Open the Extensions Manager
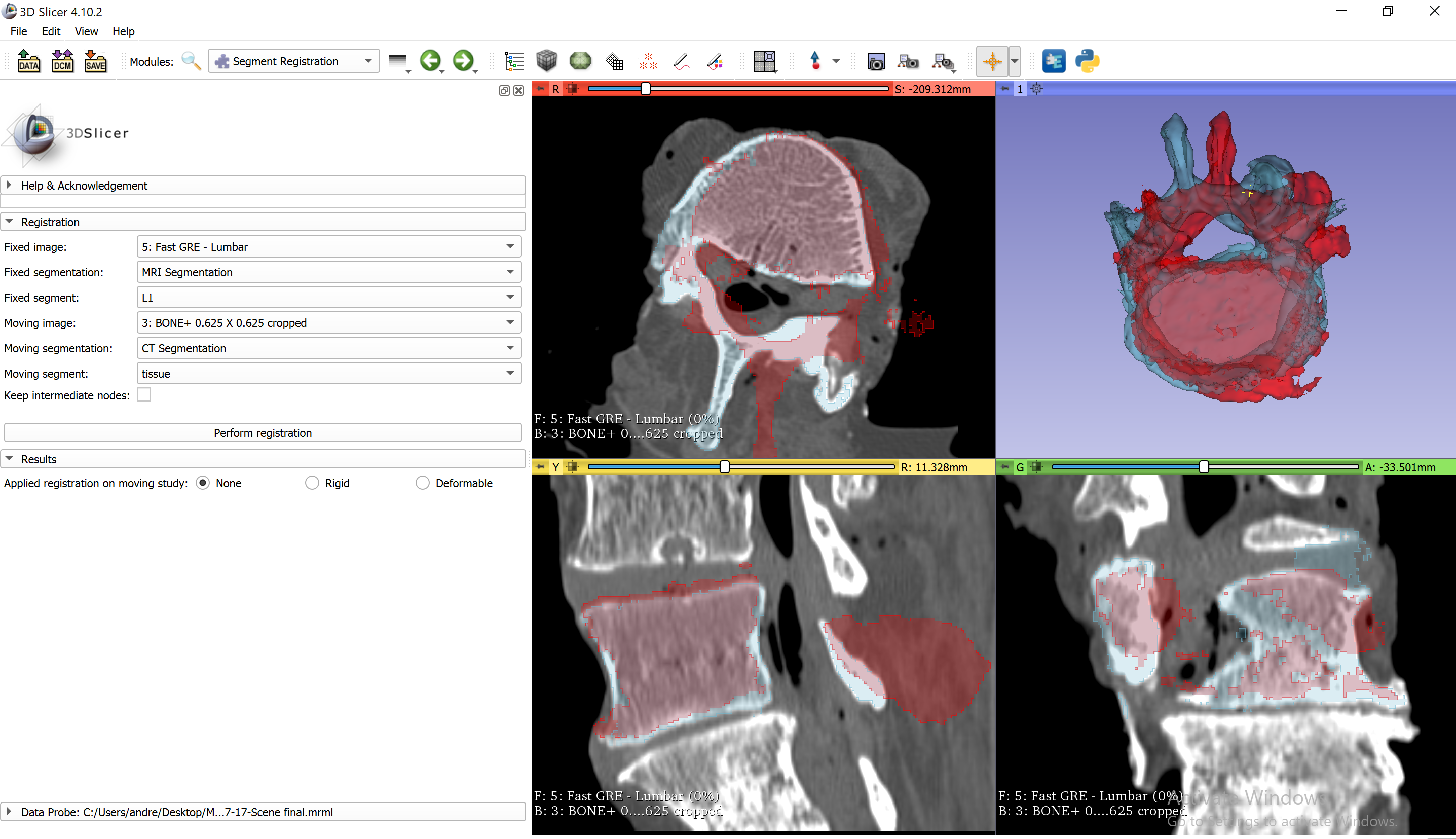 pyautogui.click(x=1055, y=60)
